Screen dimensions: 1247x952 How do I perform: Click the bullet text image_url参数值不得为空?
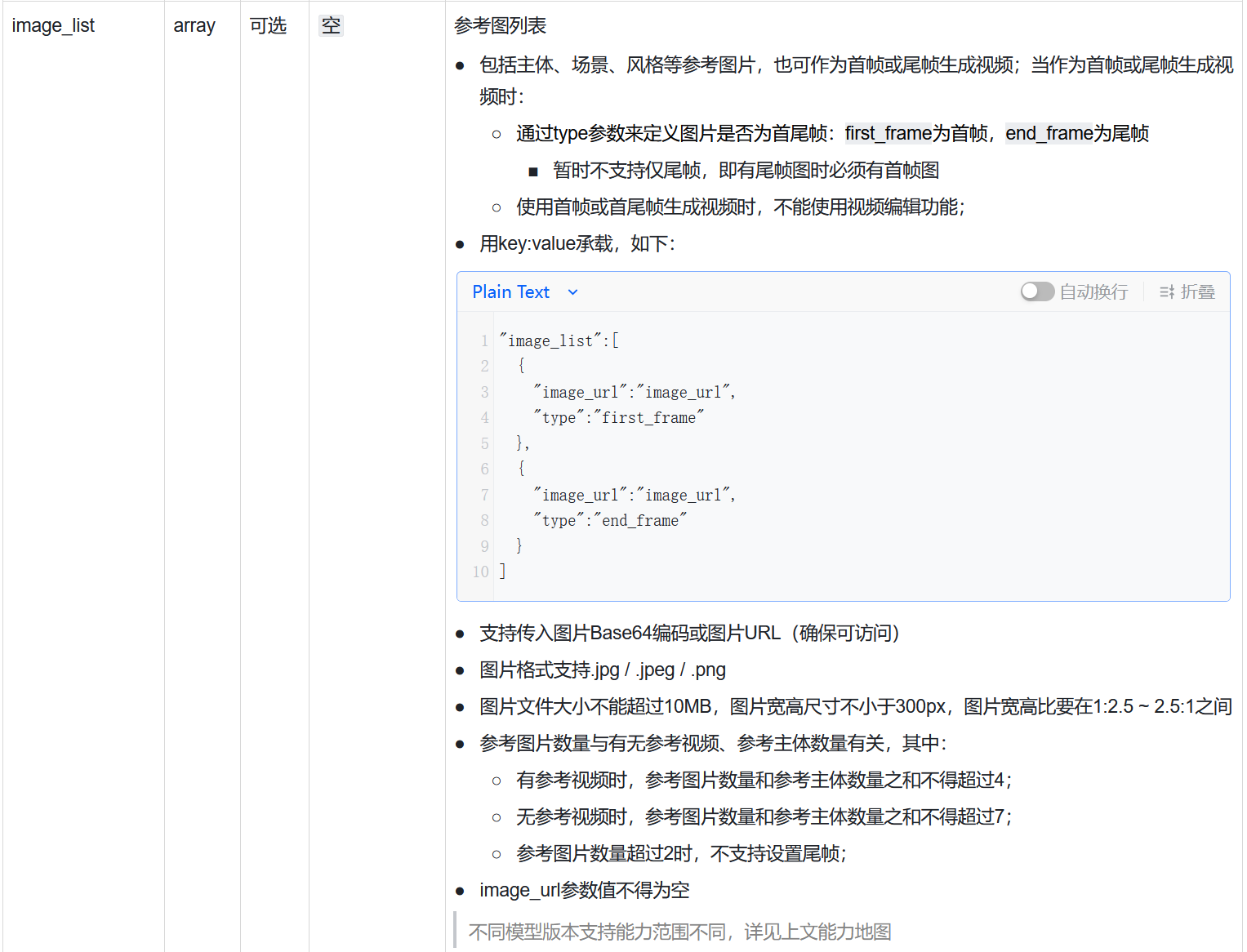point(584,891)
